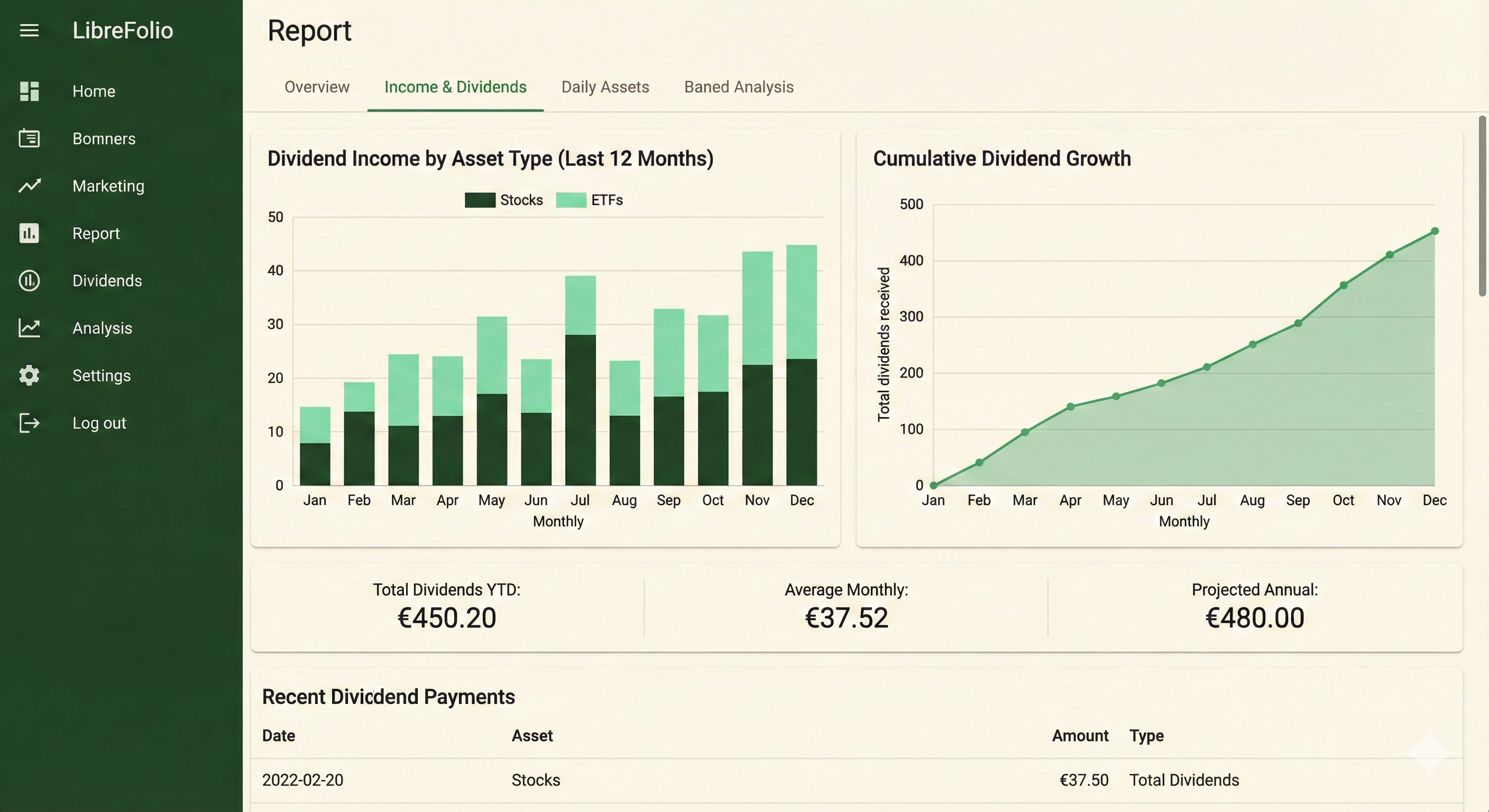Click the 2022-02-20 dividend payment row
Screen dimensions: 1489x812
pyautogui.click(x=694, y=780)
